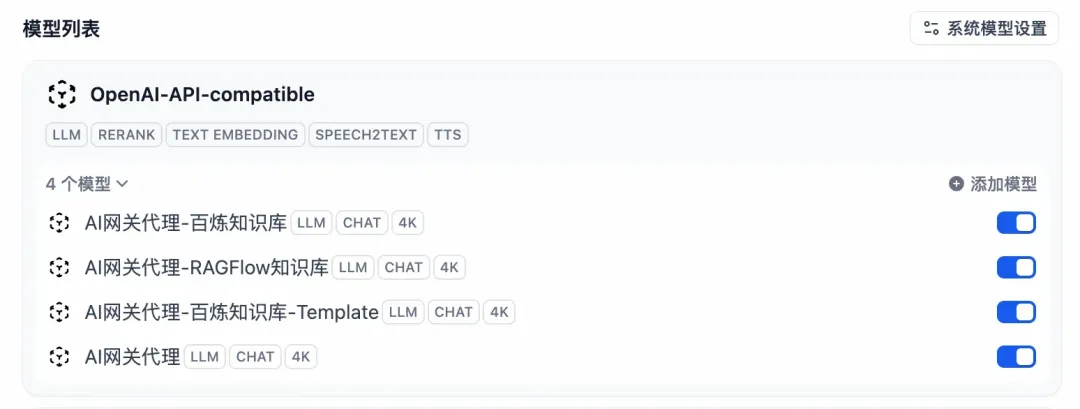Image resolution: width=1080 pixels, height=409 pixels.
Task: Collapse the 4 个模型 list chevron
Action: pyautogui.click(x=122, y=184)
